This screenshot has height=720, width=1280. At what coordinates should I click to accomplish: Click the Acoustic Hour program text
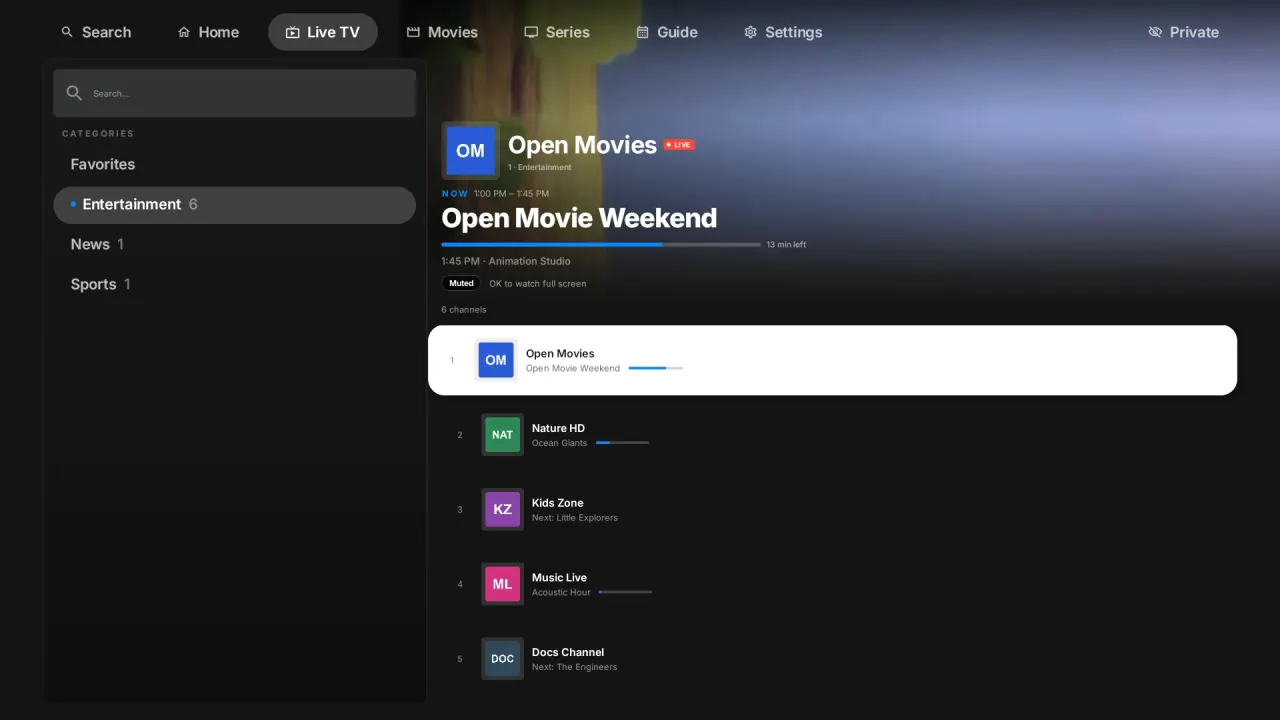(561, 592)
